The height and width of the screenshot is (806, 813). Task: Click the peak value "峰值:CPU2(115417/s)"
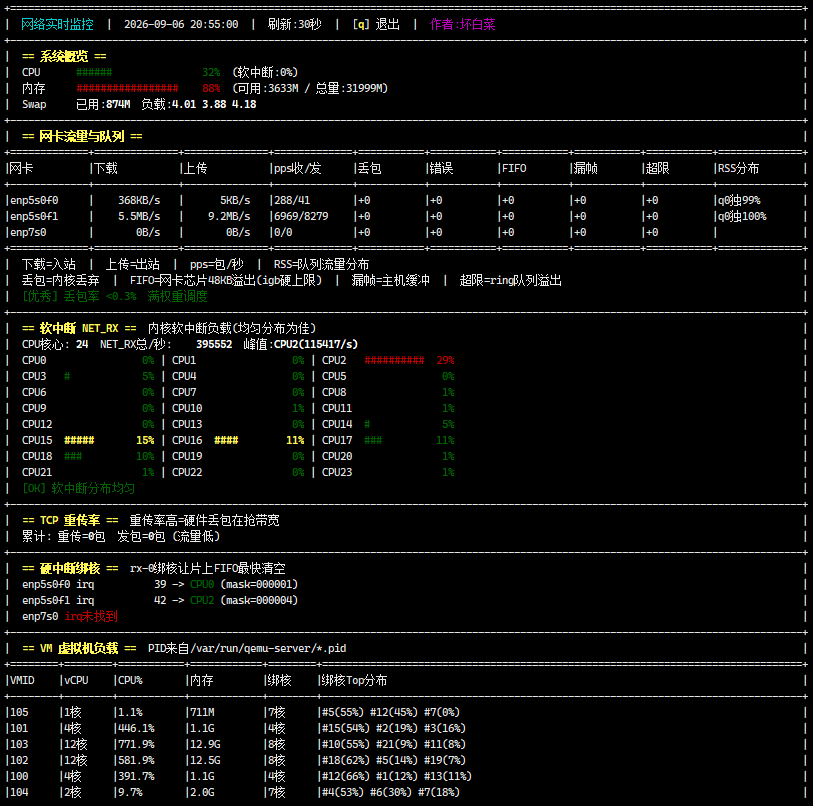click(x=301, y=345)
